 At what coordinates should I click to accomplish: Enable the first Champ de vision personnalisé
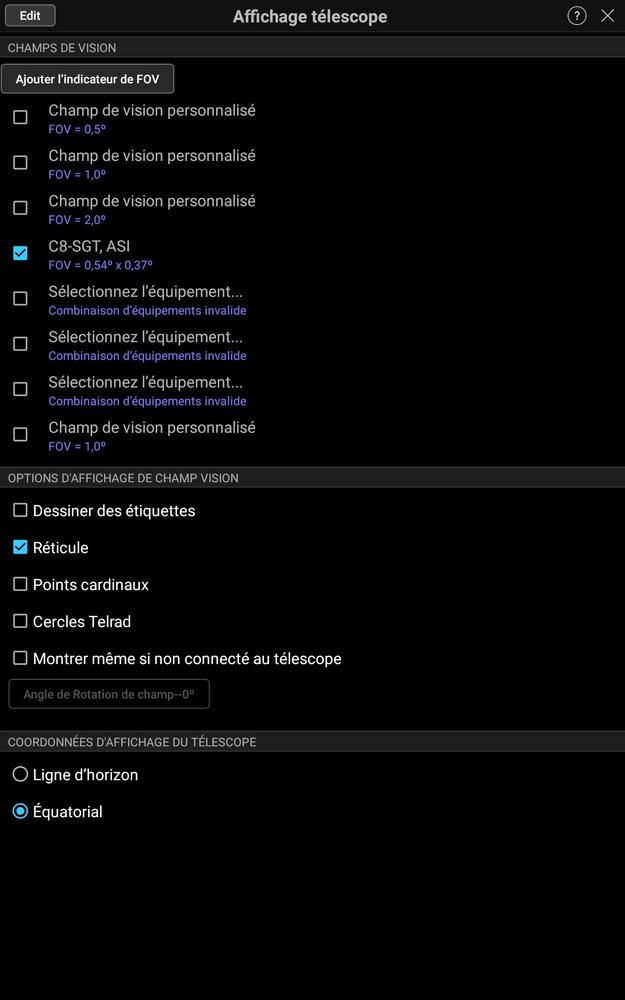pos(19,117)
